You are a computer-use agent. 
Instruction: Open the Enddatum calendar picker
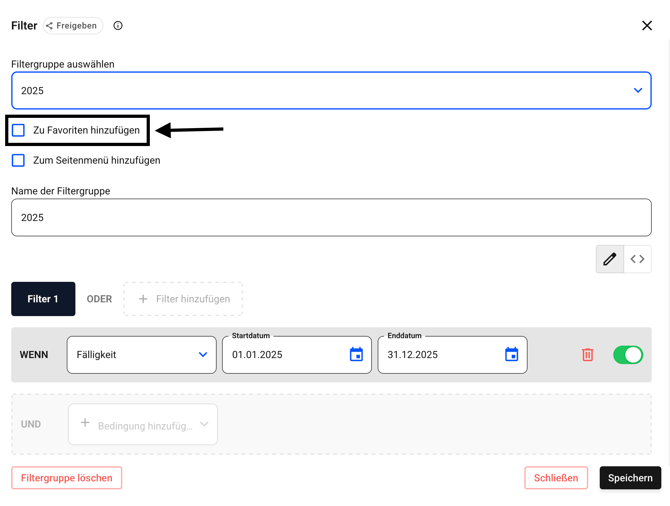click(511, 355)
